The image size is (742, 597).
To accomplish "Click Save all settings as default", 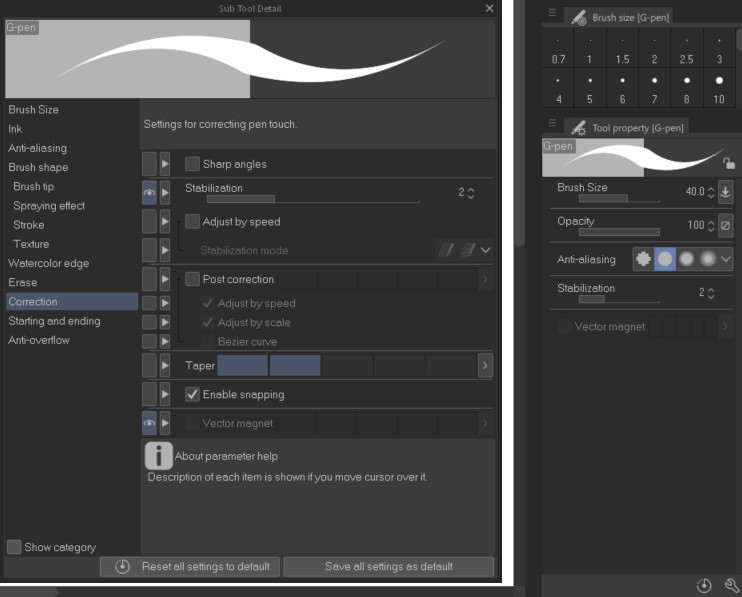I will (388, 566).
